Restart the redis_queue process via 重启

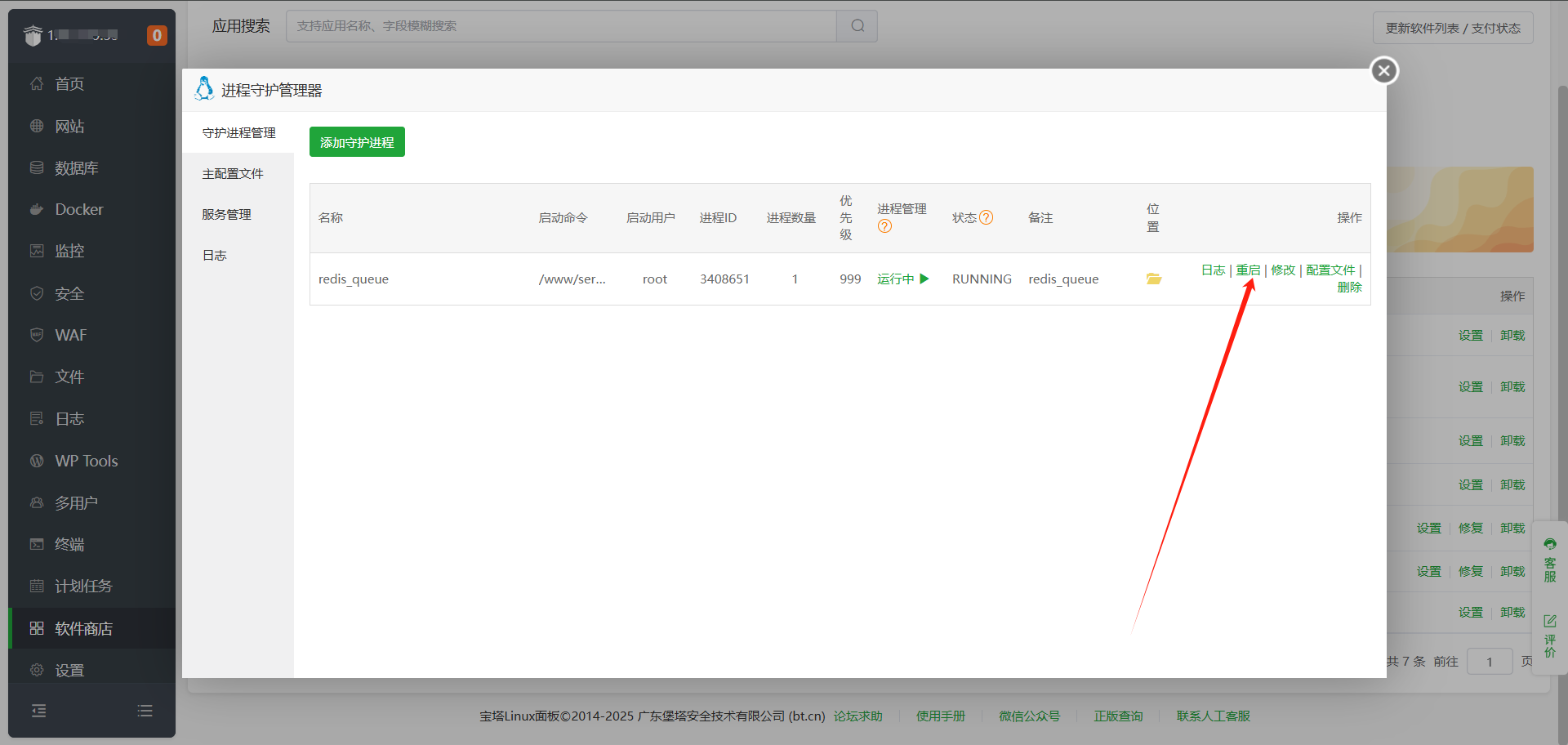coord(1247,270)
